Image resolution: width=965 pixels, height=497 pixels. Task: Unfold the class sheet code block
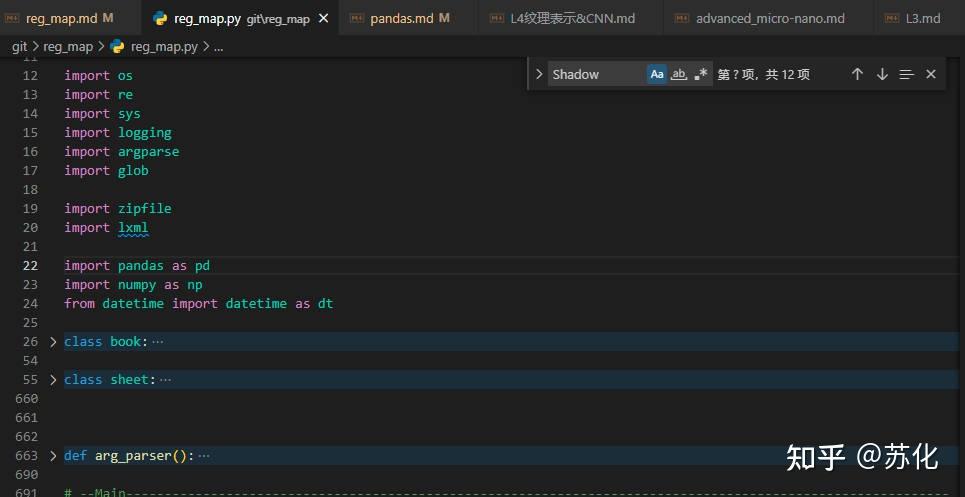(x=54, y=380)
